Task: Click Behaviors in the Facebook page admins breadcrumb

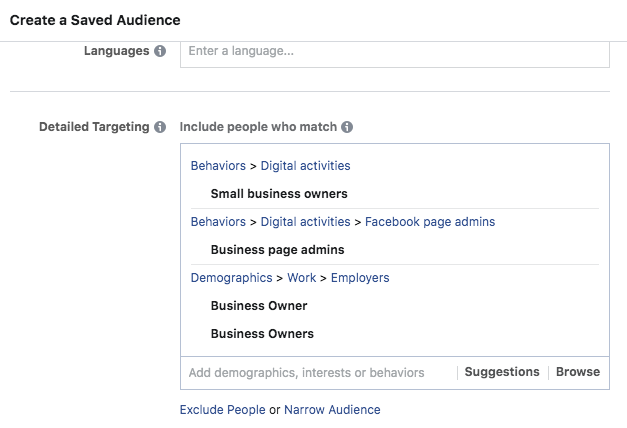Action: [x=218, y=221]
